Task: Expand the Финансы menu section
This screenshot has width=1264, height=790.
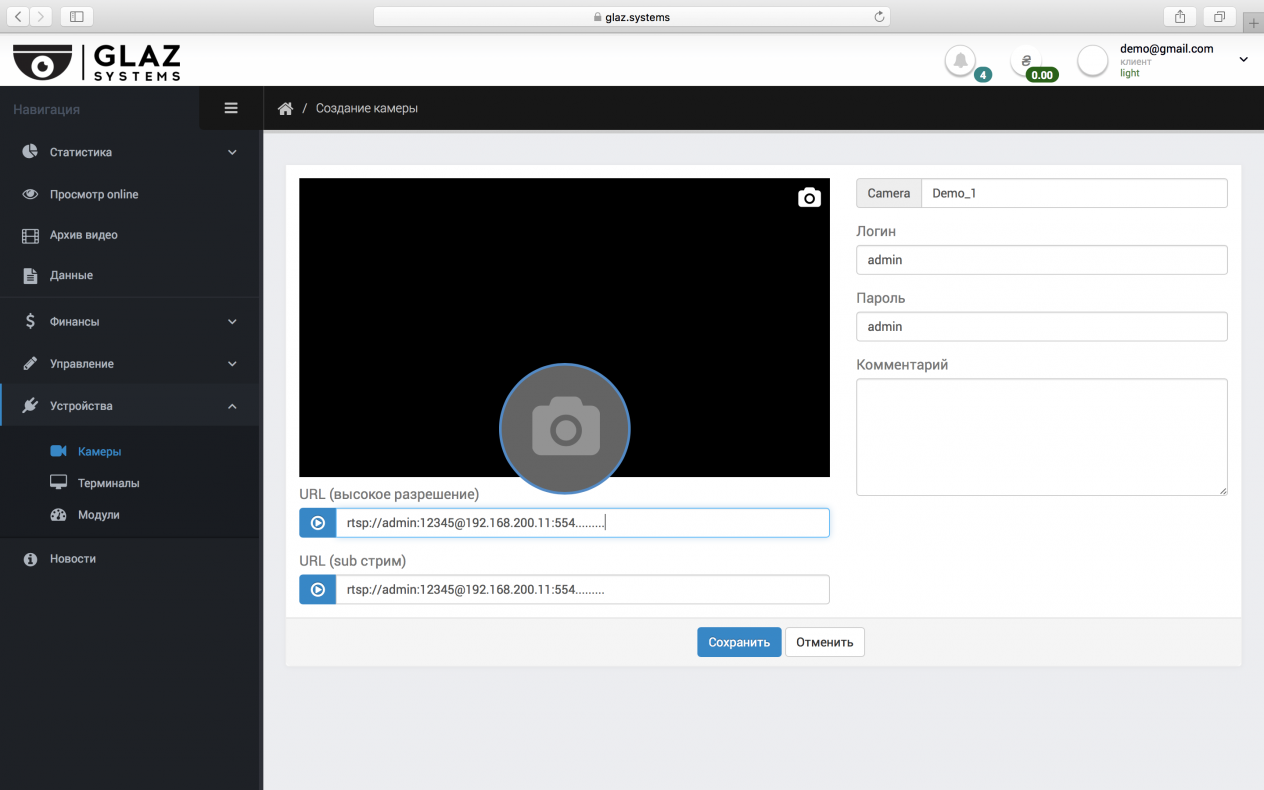Action: [130, 322]
